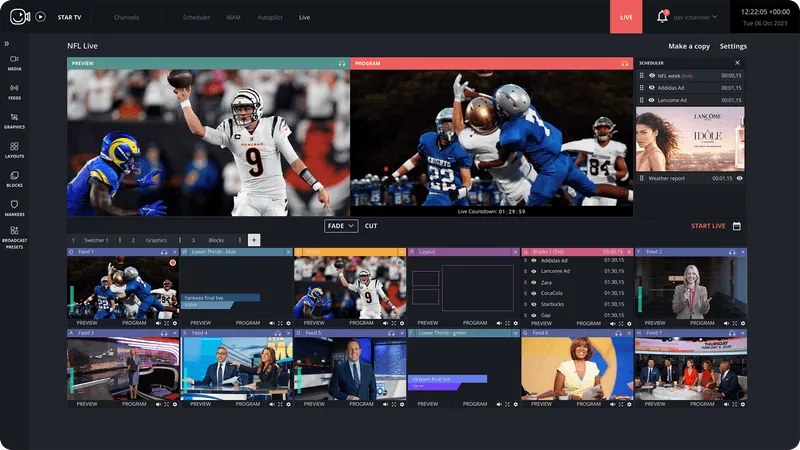Click the speaker icon on Feed 1 tile

(158, 323)
